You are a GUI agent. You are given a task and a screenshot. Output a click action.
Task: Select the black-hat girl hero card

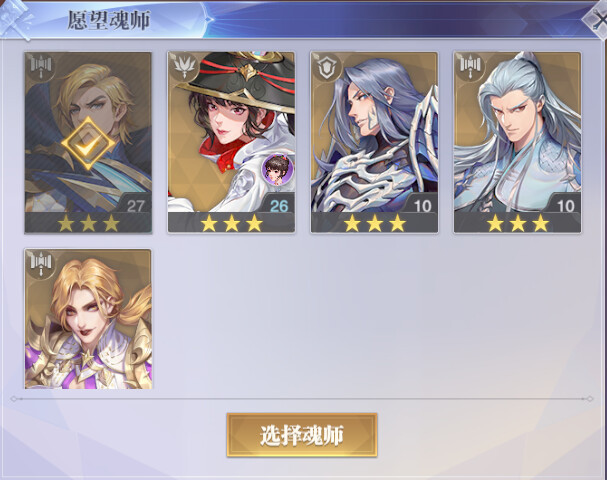[x=231, y=142]
